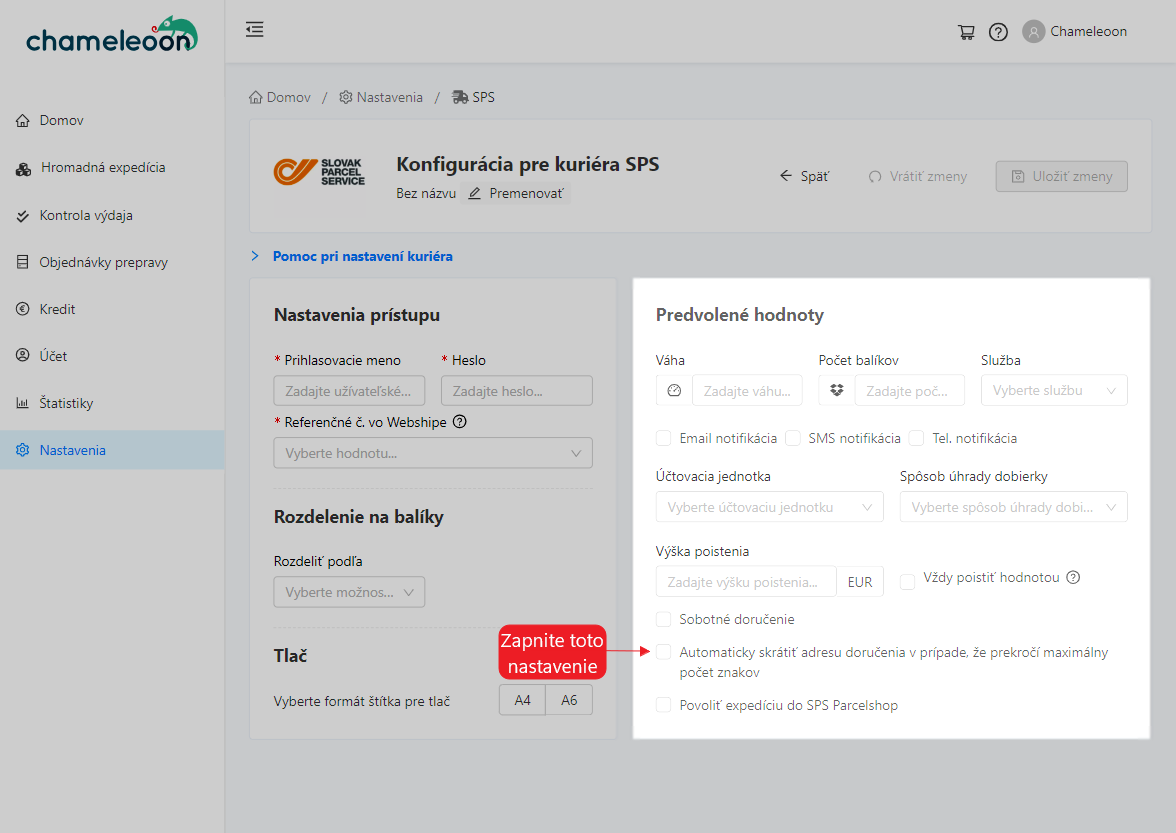Screen dimensions: 1176x833
Task: Open the Služba dropdown
Action: (x=1054, y=390)
